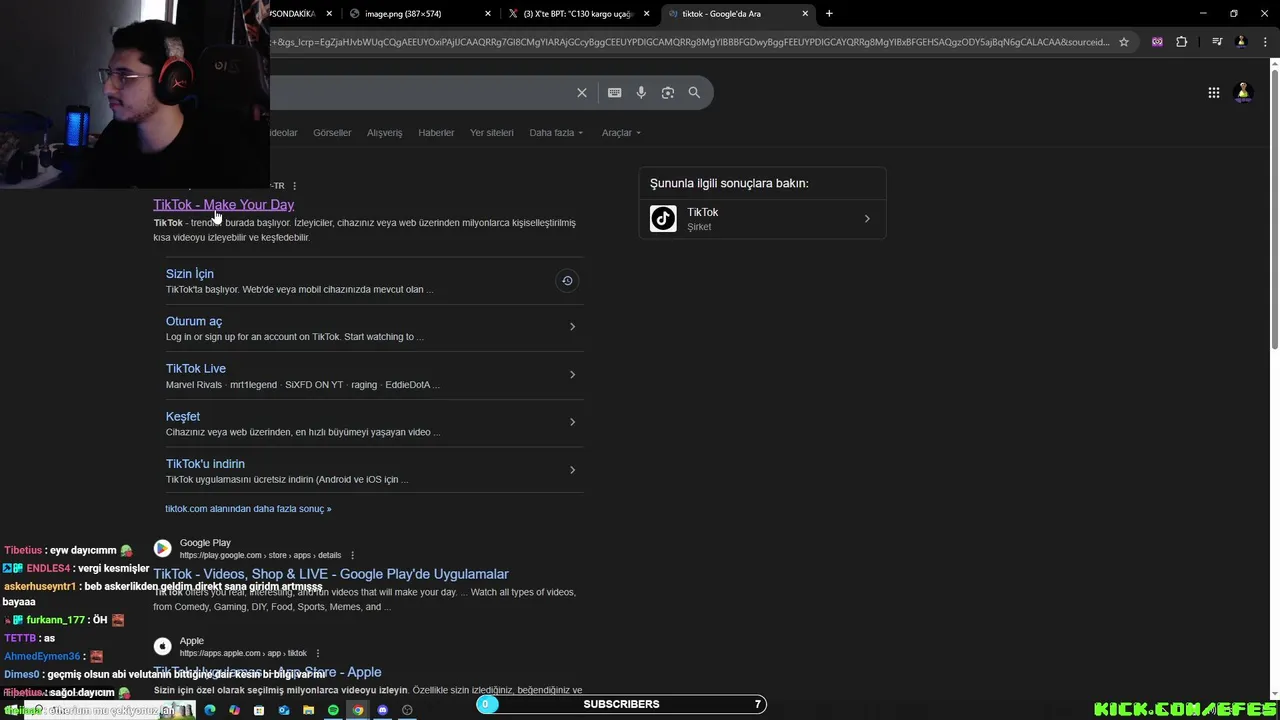The image size is (1280, 720).
Task: Start voice search with microphone icon
Action: (x=641, y=93)
